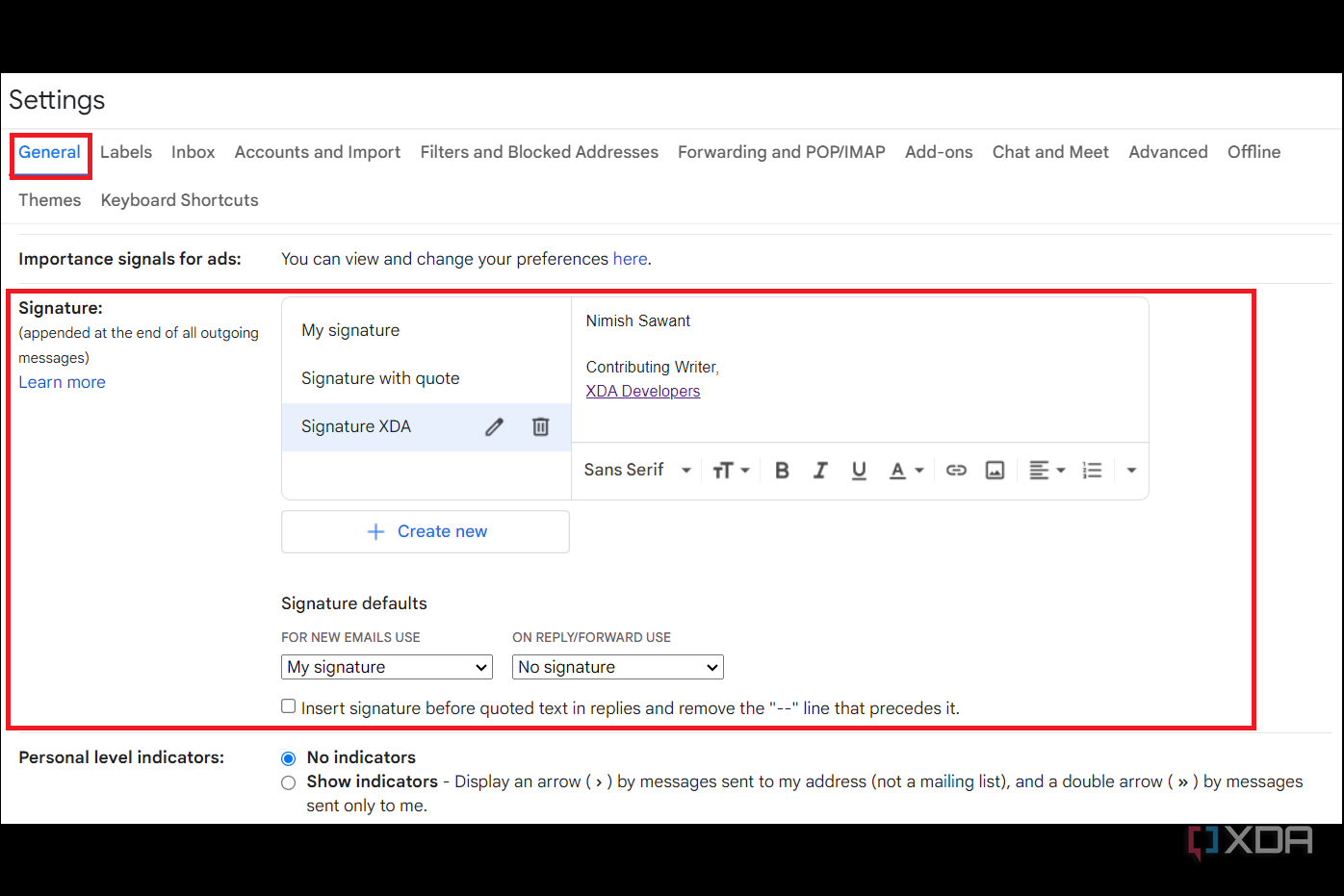Image resolution: width=1344 pixels, height=896 pixels.
Task: Click 'Importance signals for ads:' label
Action: pos(130,259)
